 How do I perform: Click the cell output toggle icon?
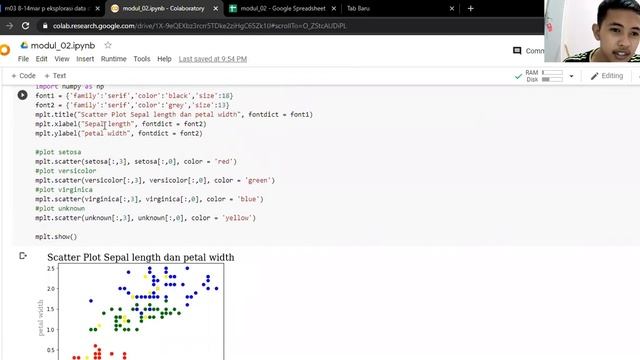(23, 256)
